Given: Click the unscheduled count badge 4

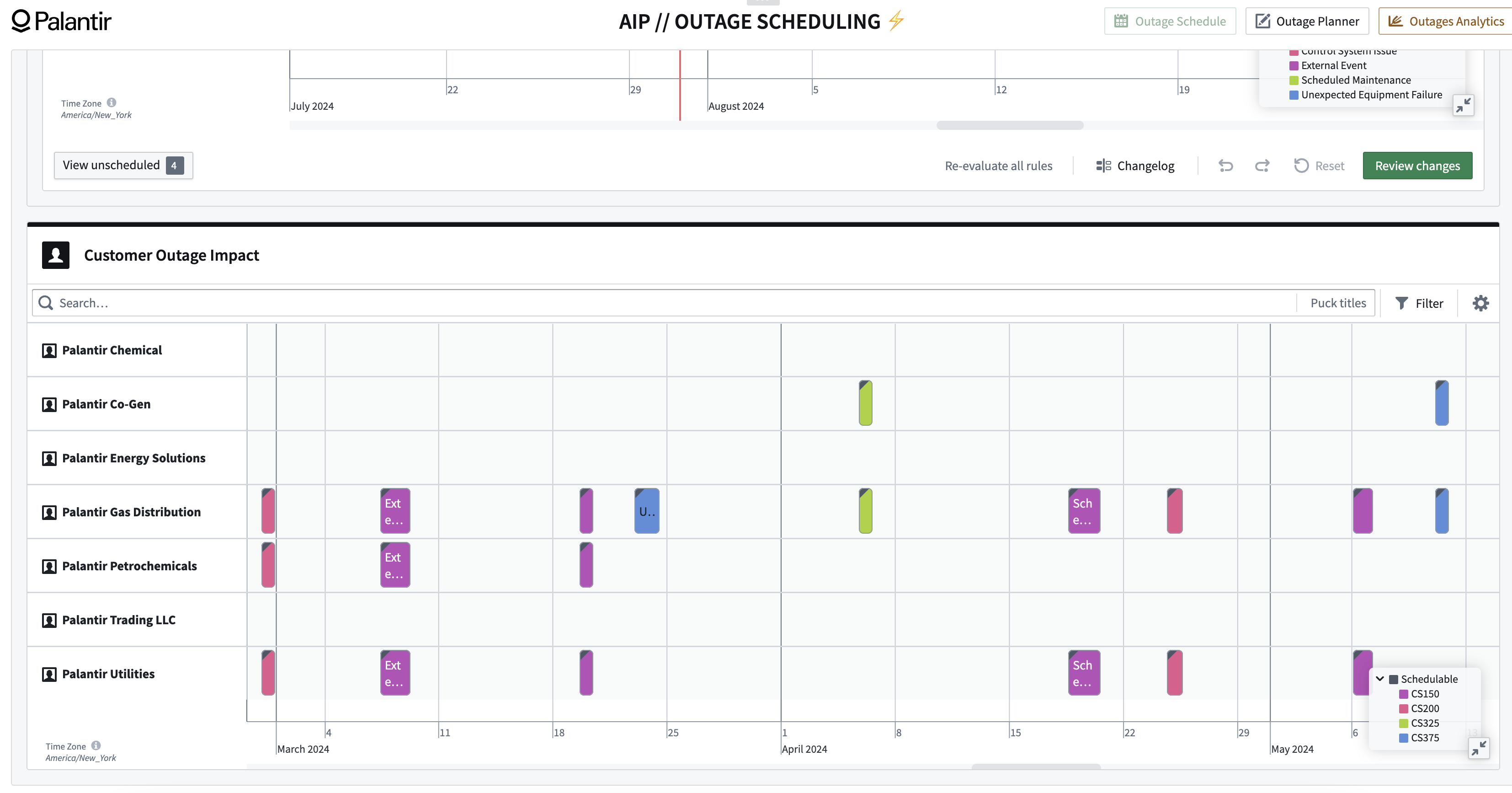Looking at the screenshot, I should [x=174, y=166].
